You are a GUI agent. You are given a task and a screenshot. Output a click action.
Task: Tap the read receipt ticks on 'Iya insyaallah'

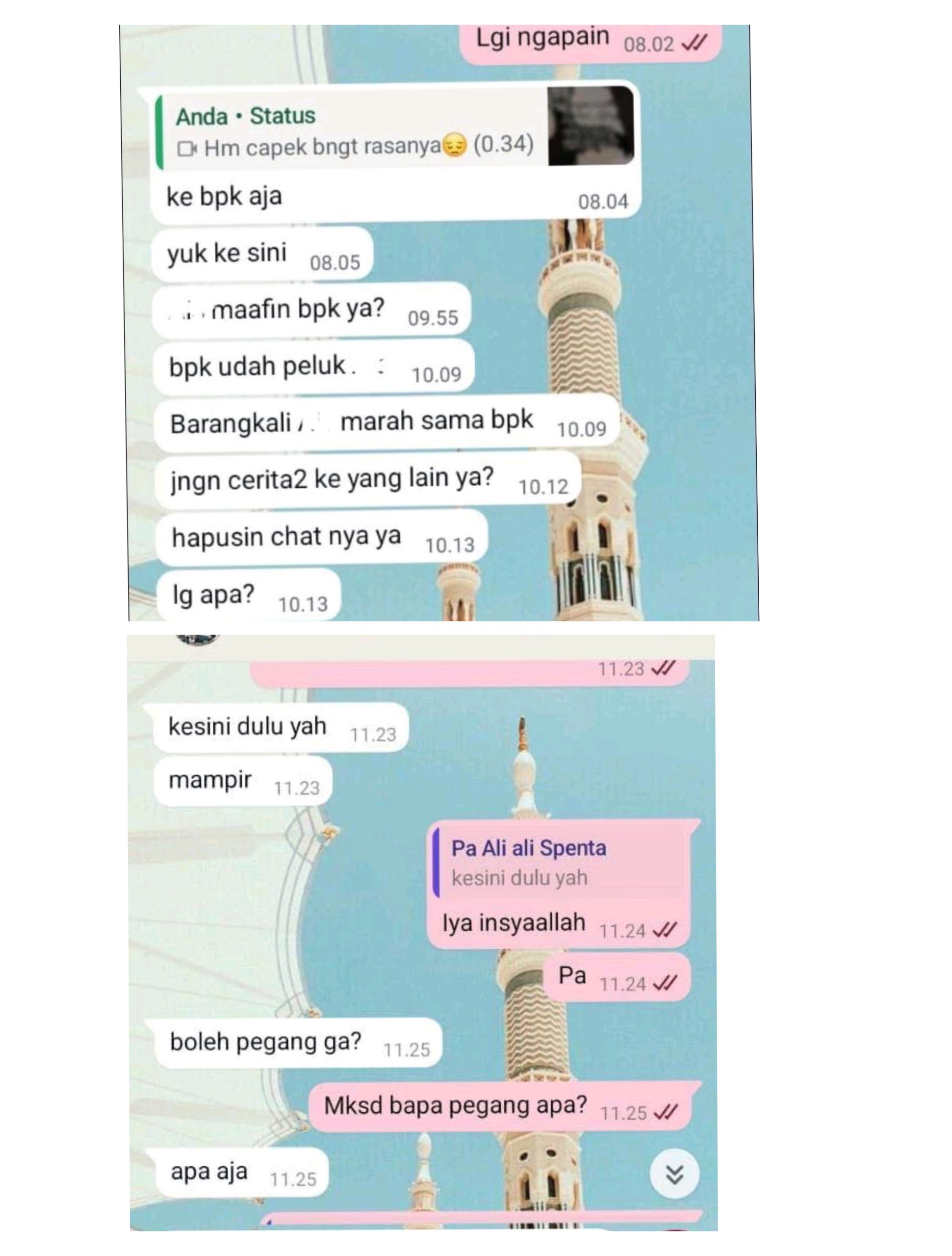[x=664, y=930]
